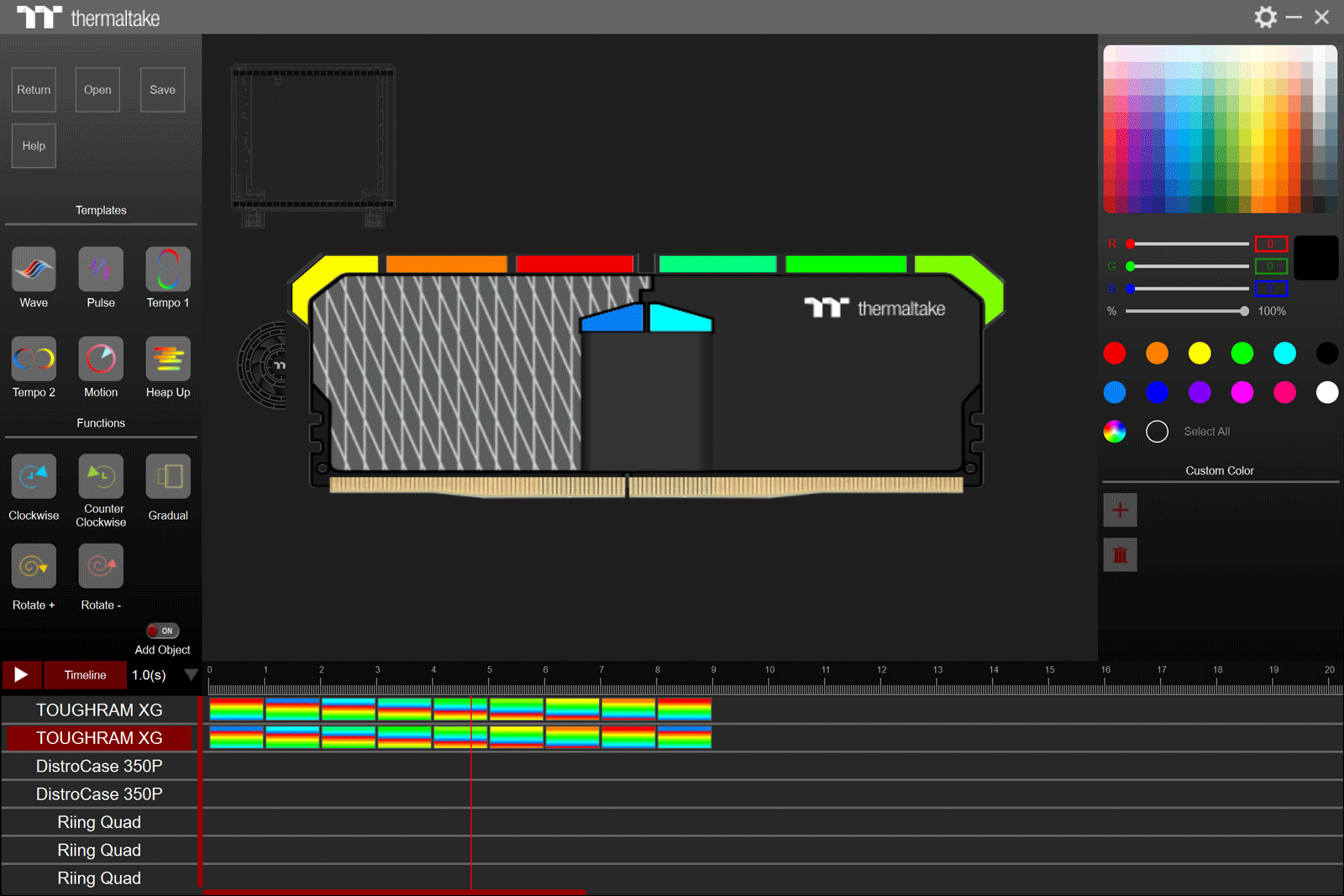This screenshot has width=1344, height=896.
Task: Apply the Wave template
Action: point(34,270)
